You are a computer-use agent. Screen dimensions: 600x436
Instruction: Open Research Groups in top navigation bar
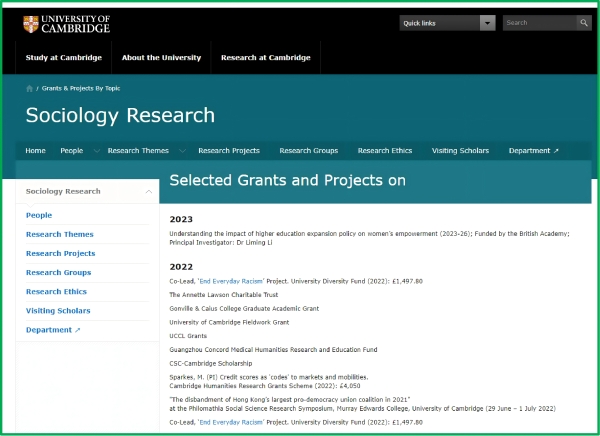point(309,151)
